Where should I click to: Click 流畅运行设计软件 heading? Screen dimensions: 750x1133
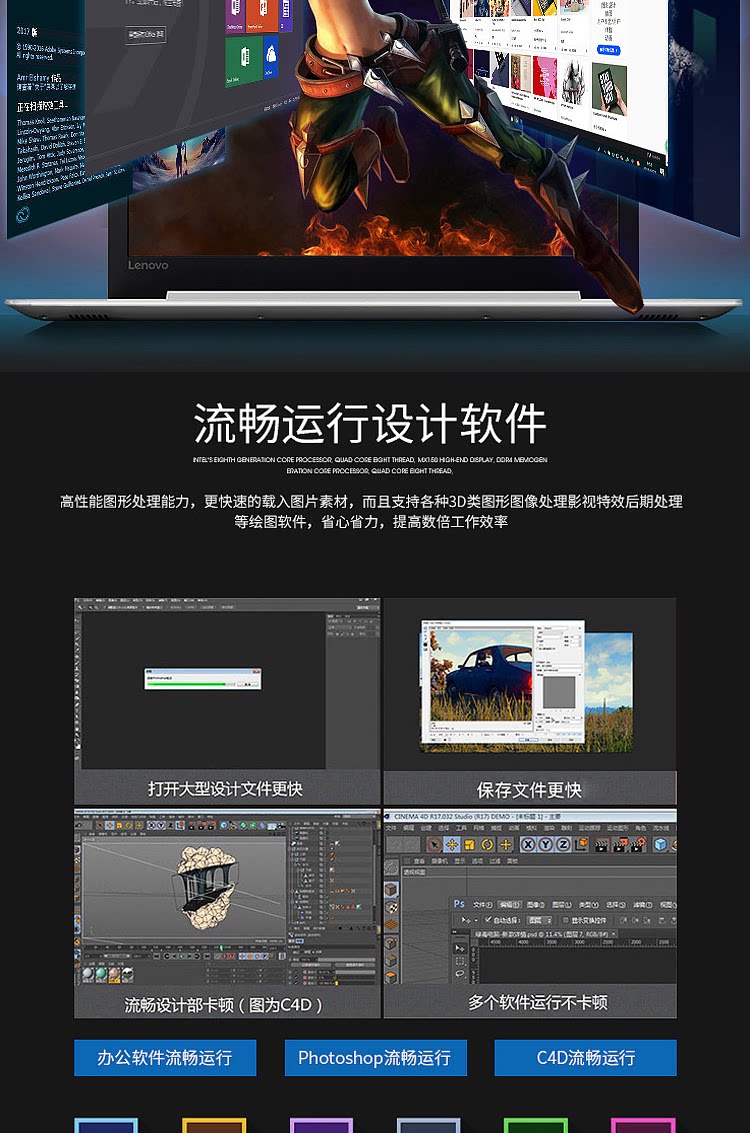tap(369, 423)
